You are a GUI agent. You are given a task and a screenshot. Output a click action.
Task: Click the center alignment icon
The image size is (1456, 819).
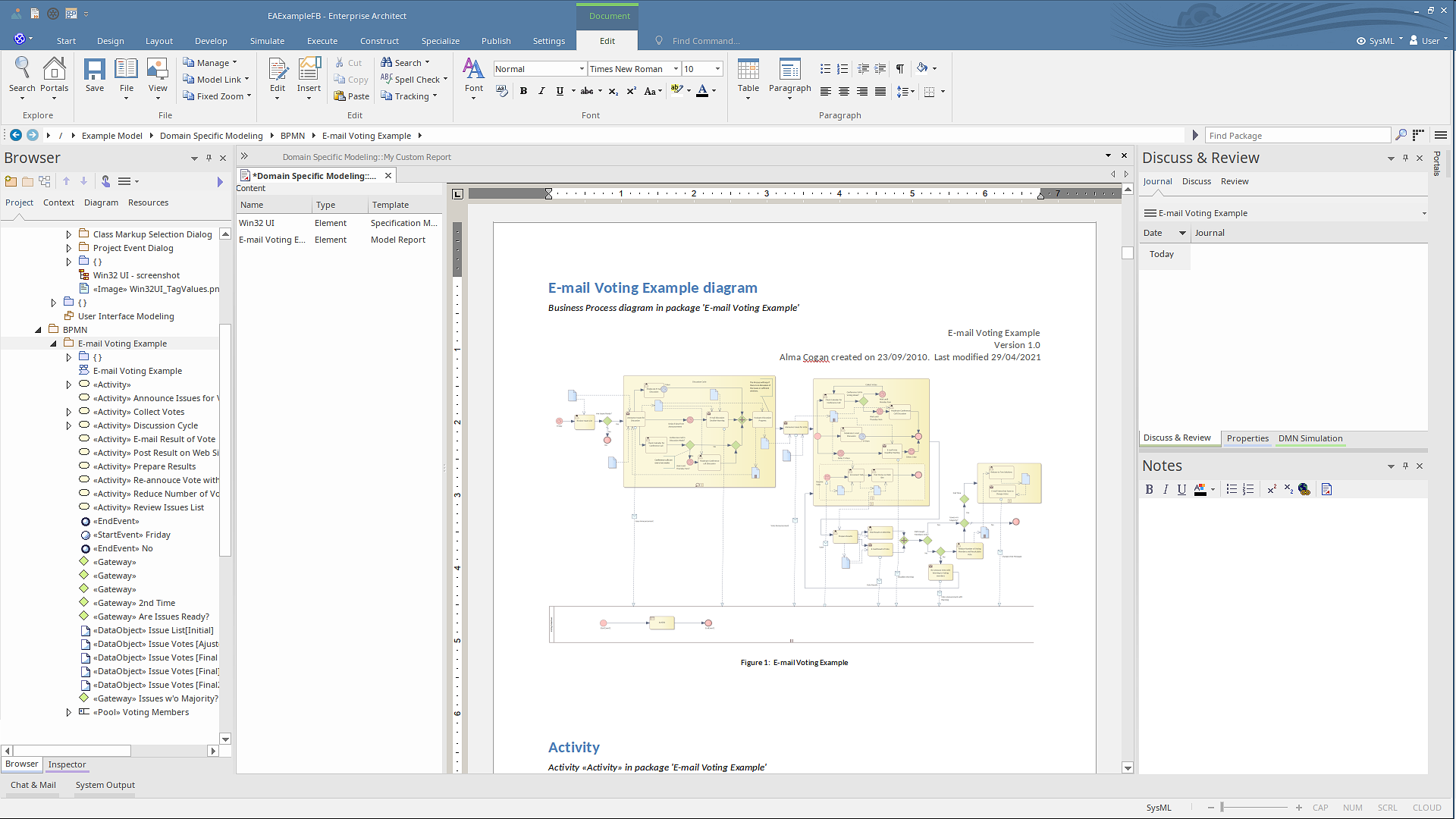point(843,92)
